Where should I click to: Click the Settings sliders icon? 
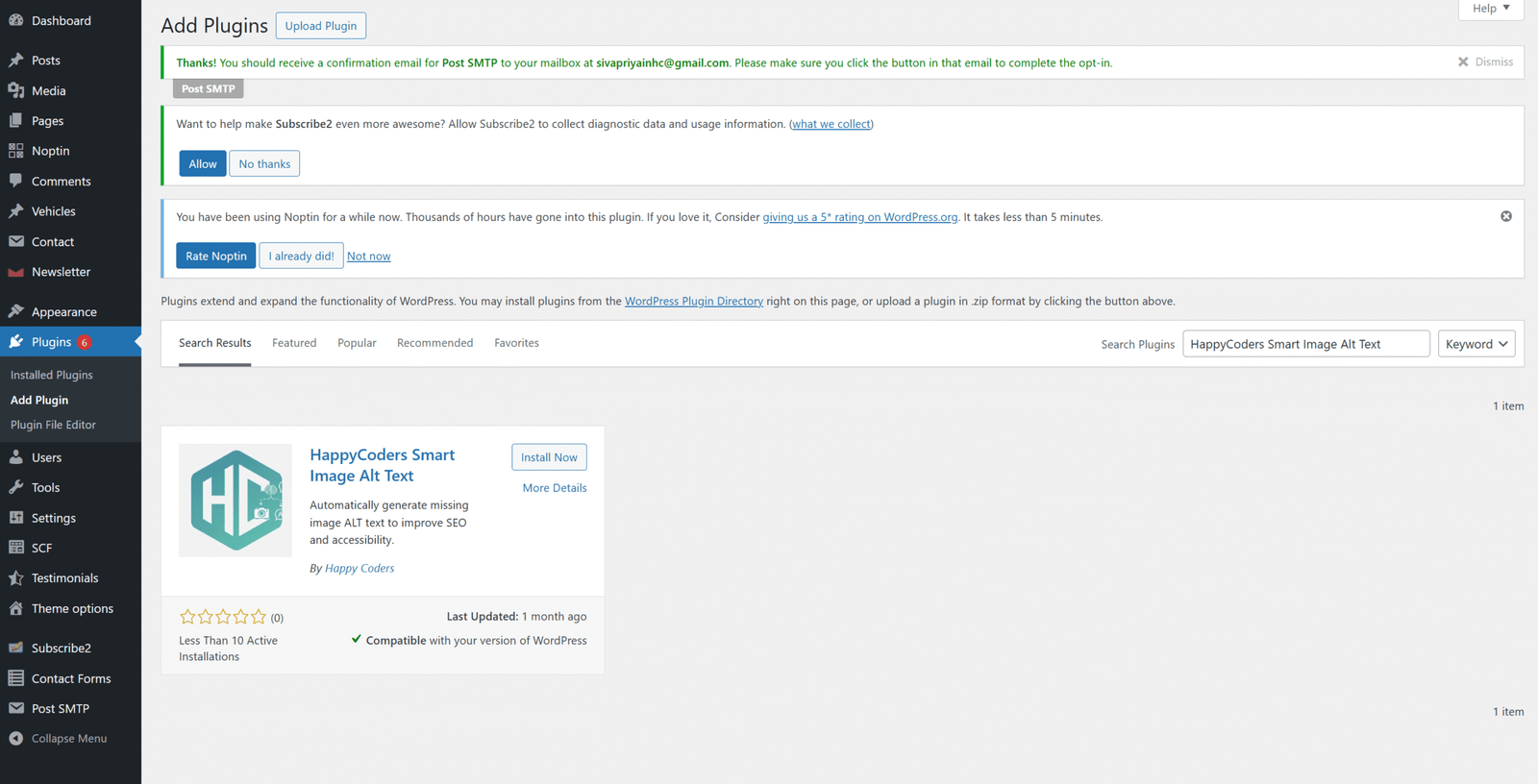[x=16, y=518]
